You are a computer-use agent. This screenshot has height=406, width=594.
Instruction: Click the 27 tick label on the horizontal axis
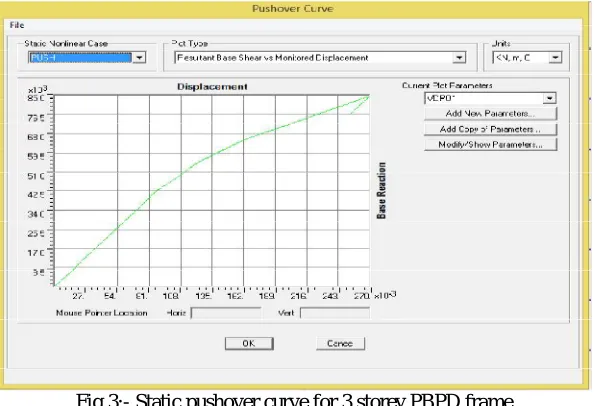(x=78, y=296)
